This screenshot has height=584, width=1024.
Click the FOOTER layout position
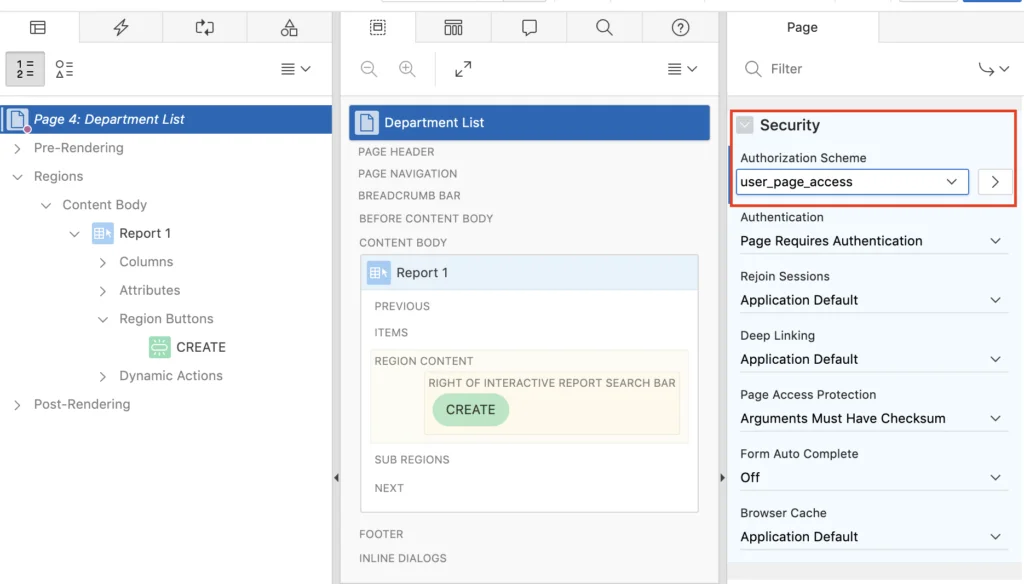tap(381, 534)
